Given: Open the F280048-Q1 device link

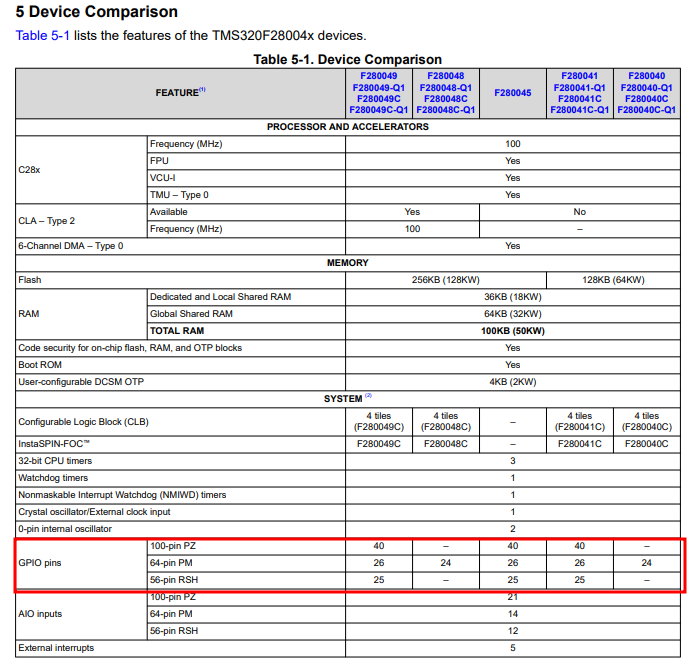Looking at the screenshot, I should click(x=445, y=87).
